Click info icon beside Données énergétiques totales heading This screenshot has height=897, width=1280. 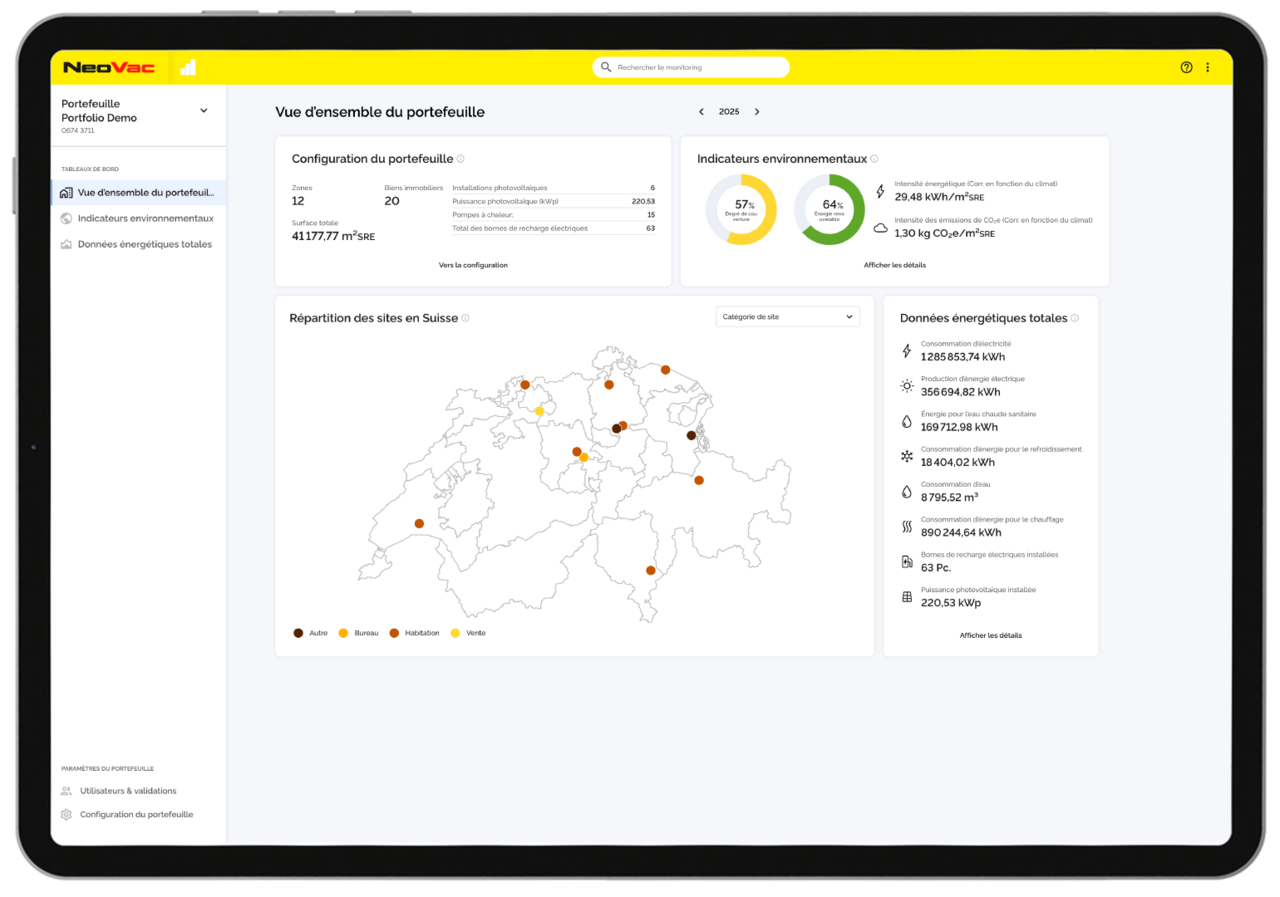point(1075,318)
